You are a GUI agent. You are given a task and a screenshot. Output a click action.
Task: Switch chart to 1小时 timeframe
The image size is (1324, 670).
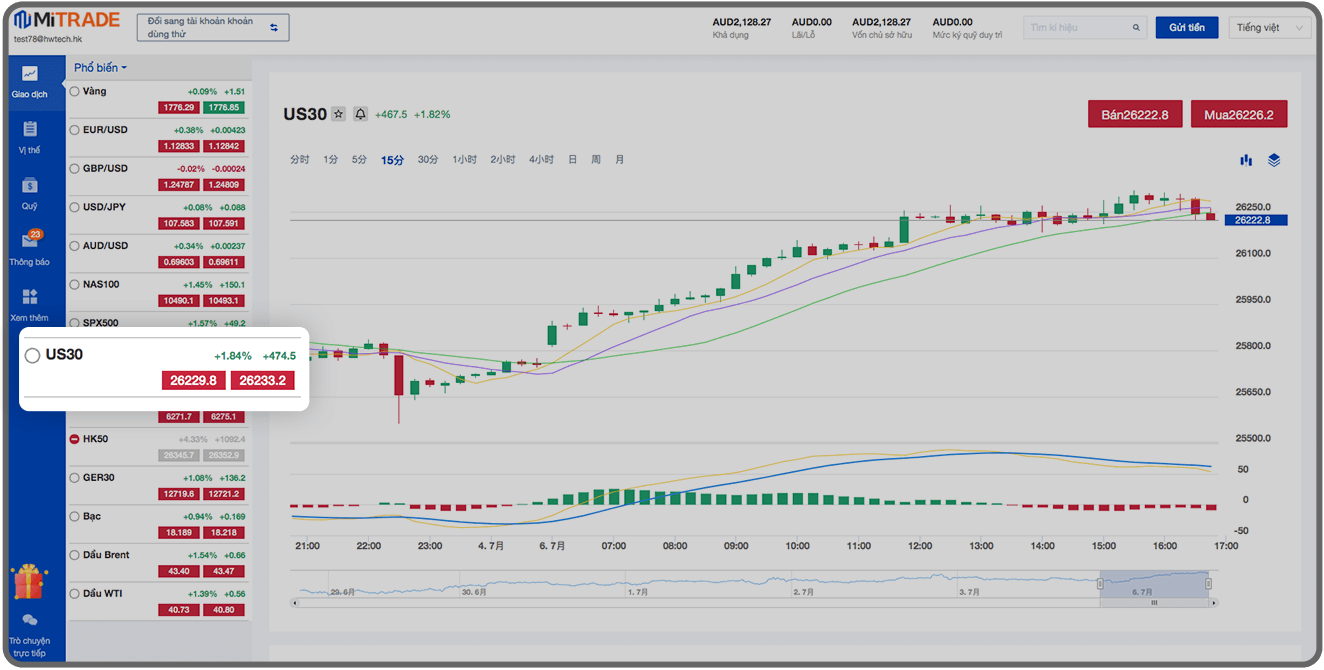(x=464, y=160)
